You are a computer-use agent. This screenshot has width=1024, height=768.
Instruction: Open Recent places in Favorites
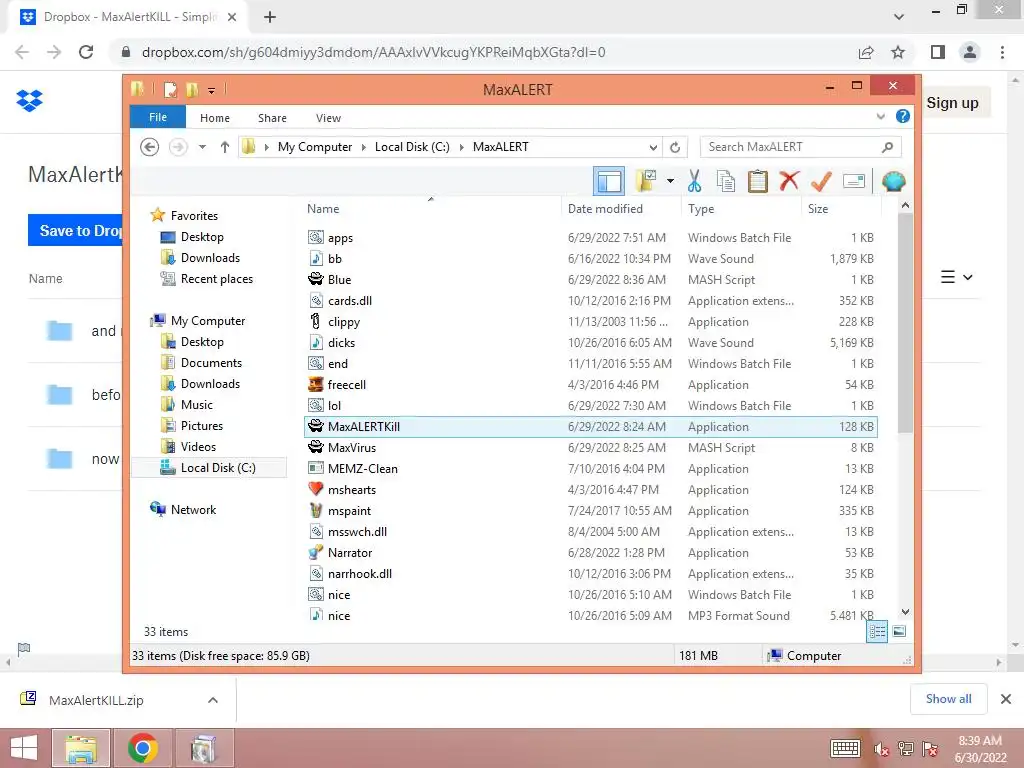(216, 279)
